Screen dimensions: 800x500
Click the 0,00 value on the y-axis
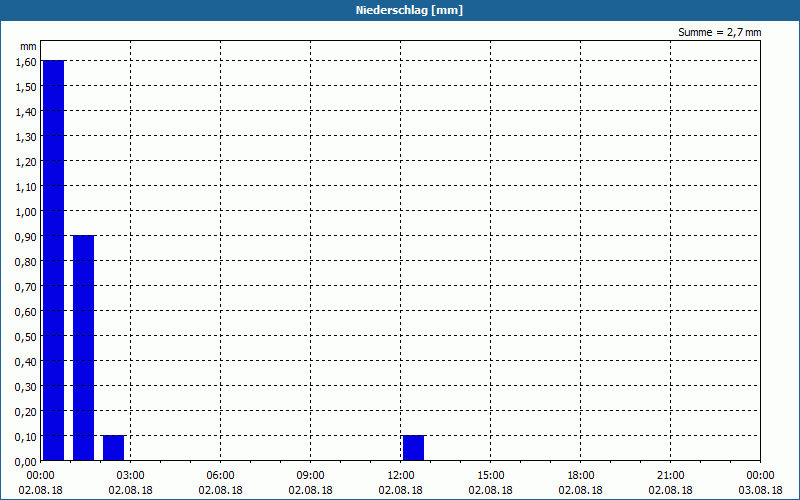tap(26, 462)
